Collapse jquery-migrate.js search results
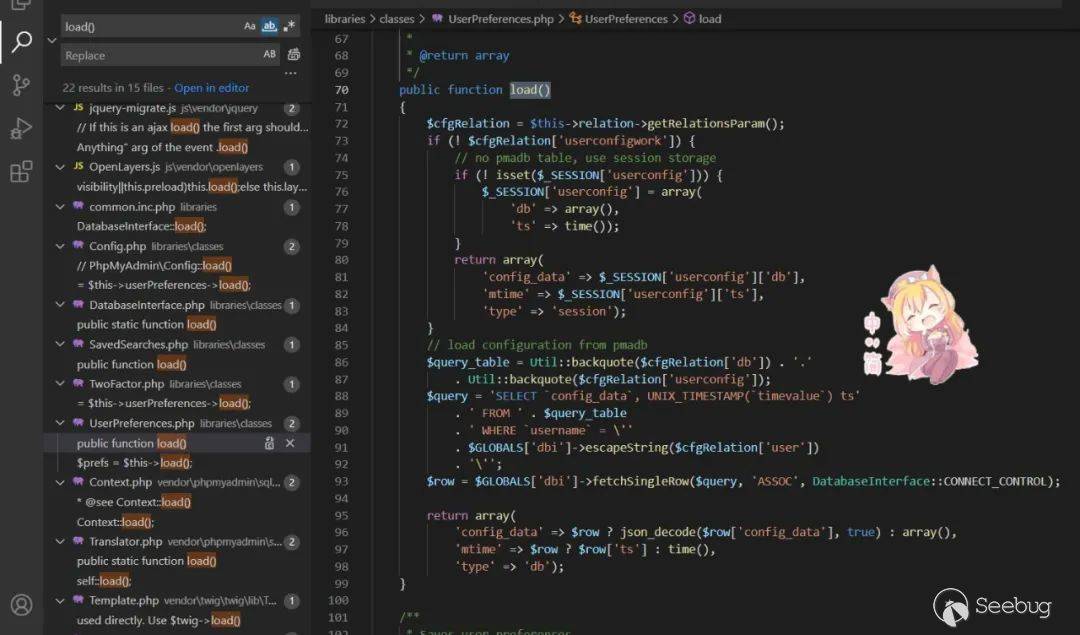 (x=62, y=108)
